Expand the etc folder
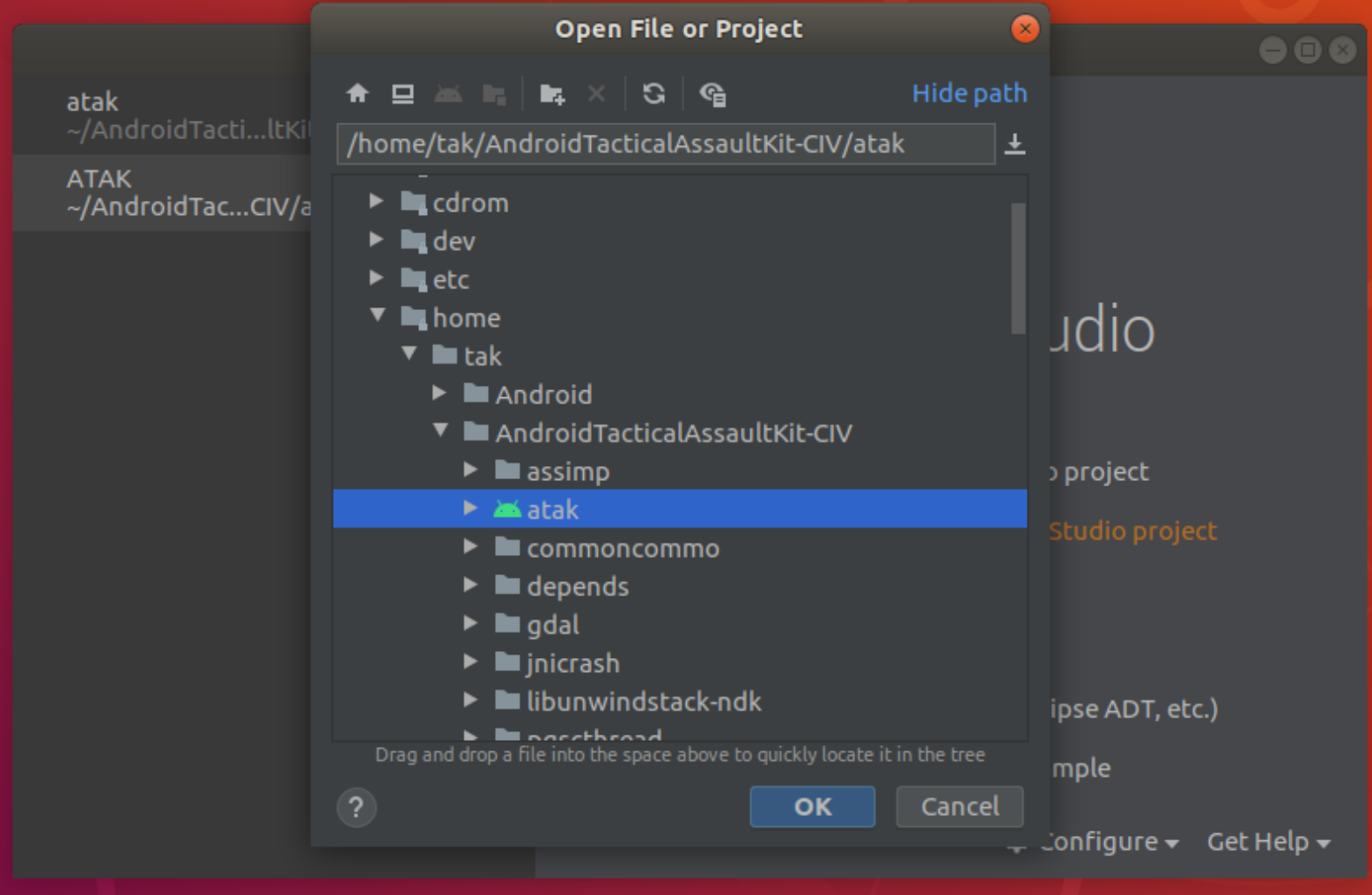Image resolution: width=1372 pixels, height=895 pixels. [x=377, y=278]
